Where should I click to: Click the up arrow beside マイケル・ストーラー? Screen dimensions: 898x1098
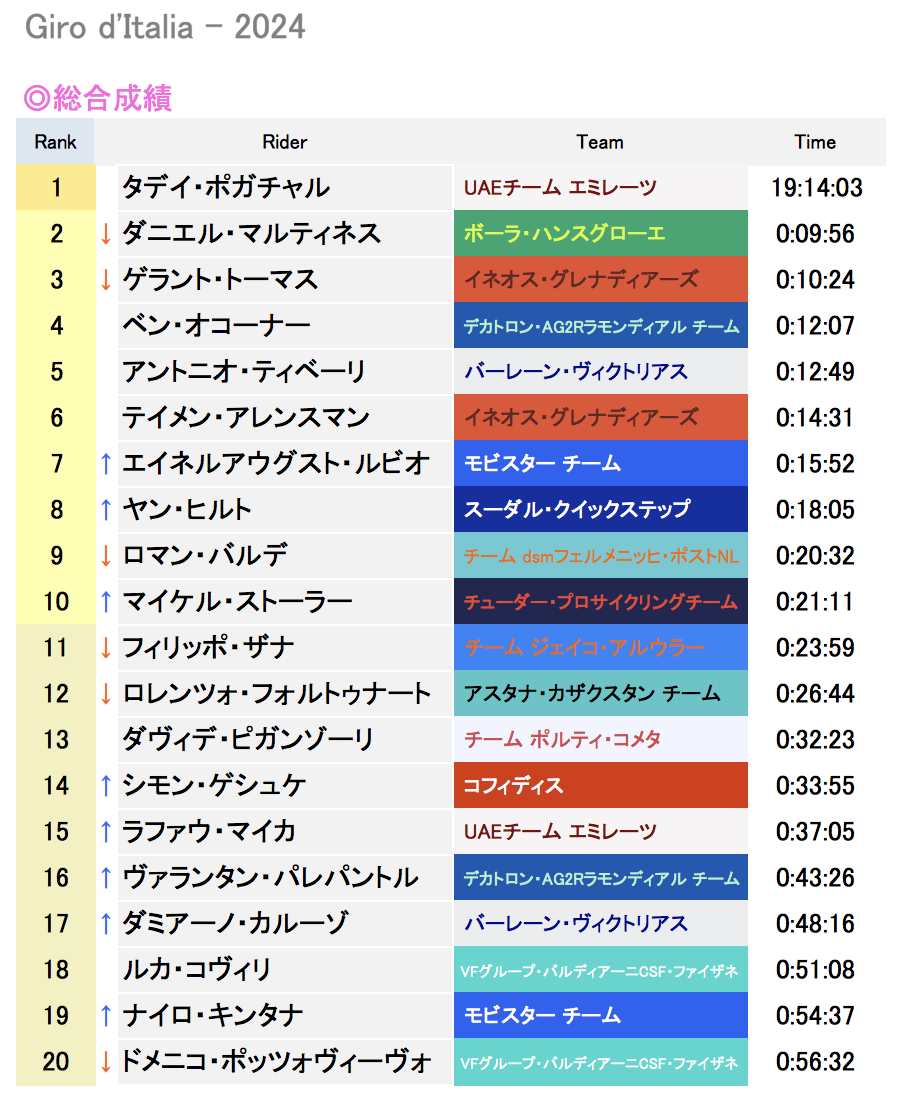point(106,602)
